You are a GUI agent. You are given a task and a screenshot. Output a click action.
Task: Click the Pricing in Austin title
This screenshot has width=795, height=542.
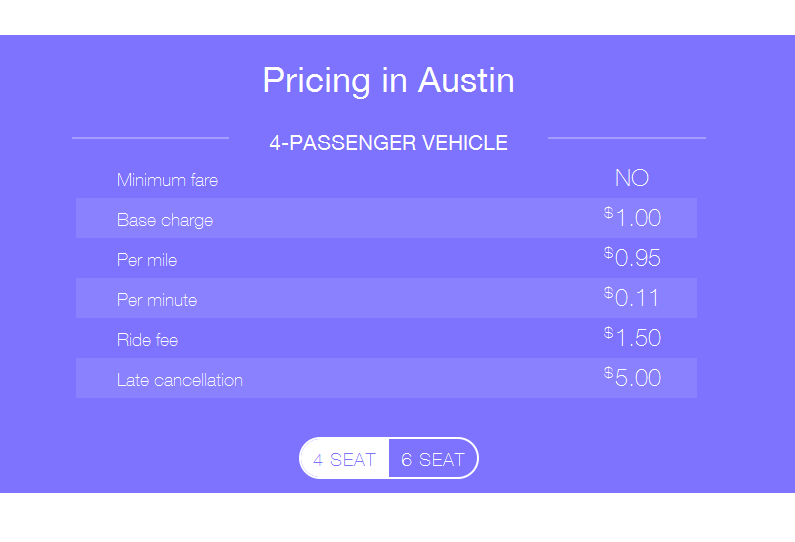pos(388,80)
